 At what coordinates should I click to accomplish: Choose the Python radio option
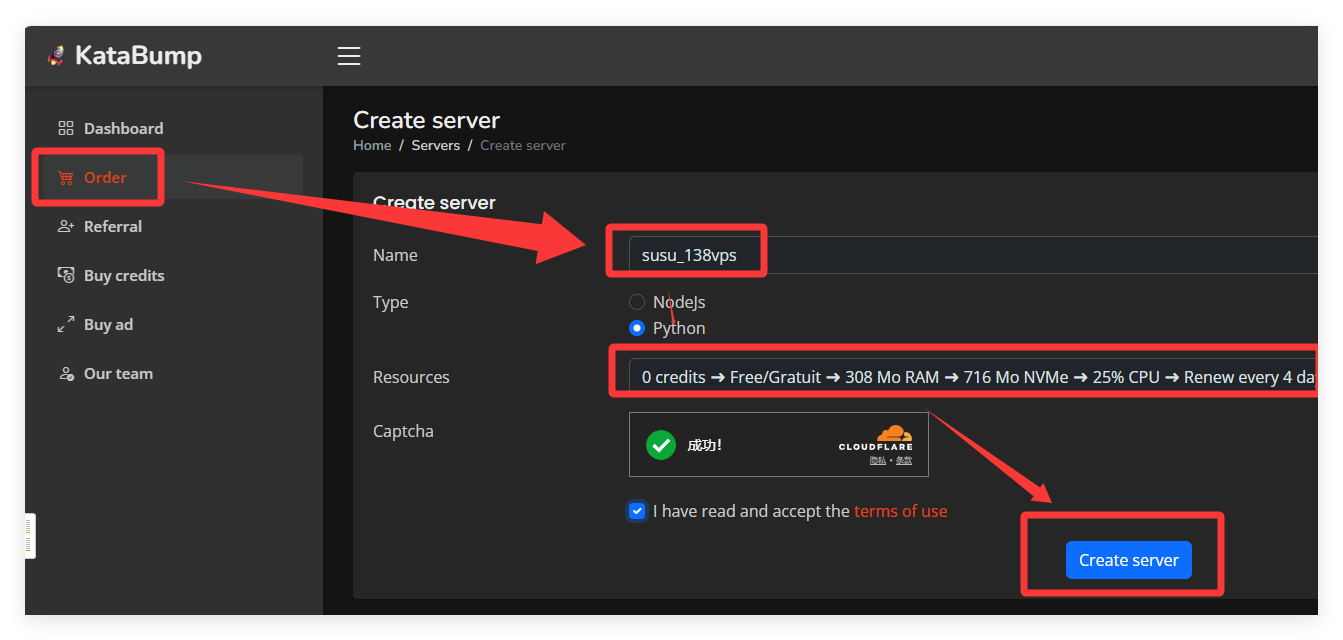click(x=637, y=328)
